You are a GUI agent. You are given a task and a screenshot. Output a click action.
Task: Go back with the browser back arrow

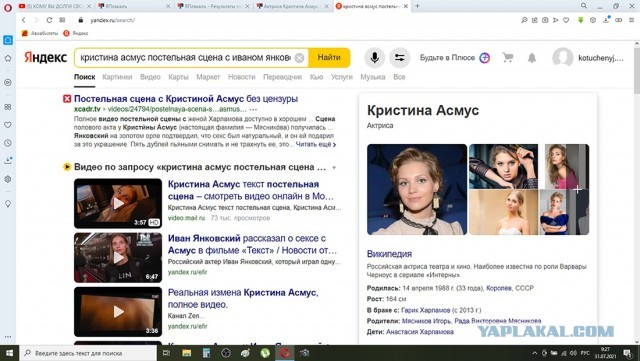tap(24, 20)
